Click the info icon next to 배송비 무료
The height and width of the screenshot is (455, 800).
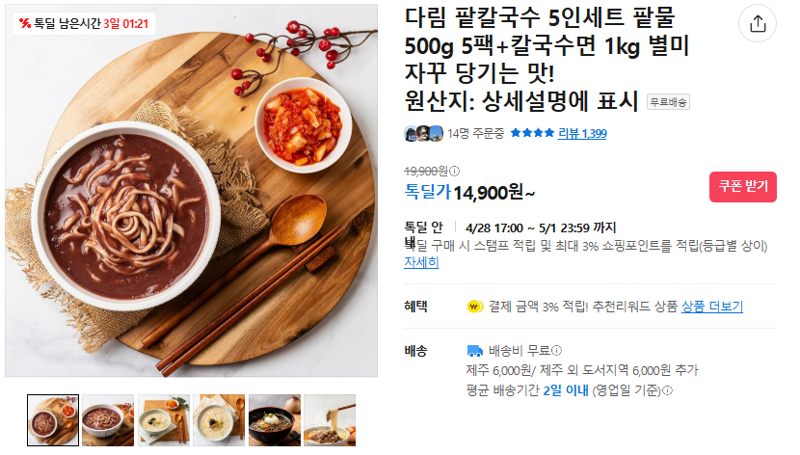[557, 350]
